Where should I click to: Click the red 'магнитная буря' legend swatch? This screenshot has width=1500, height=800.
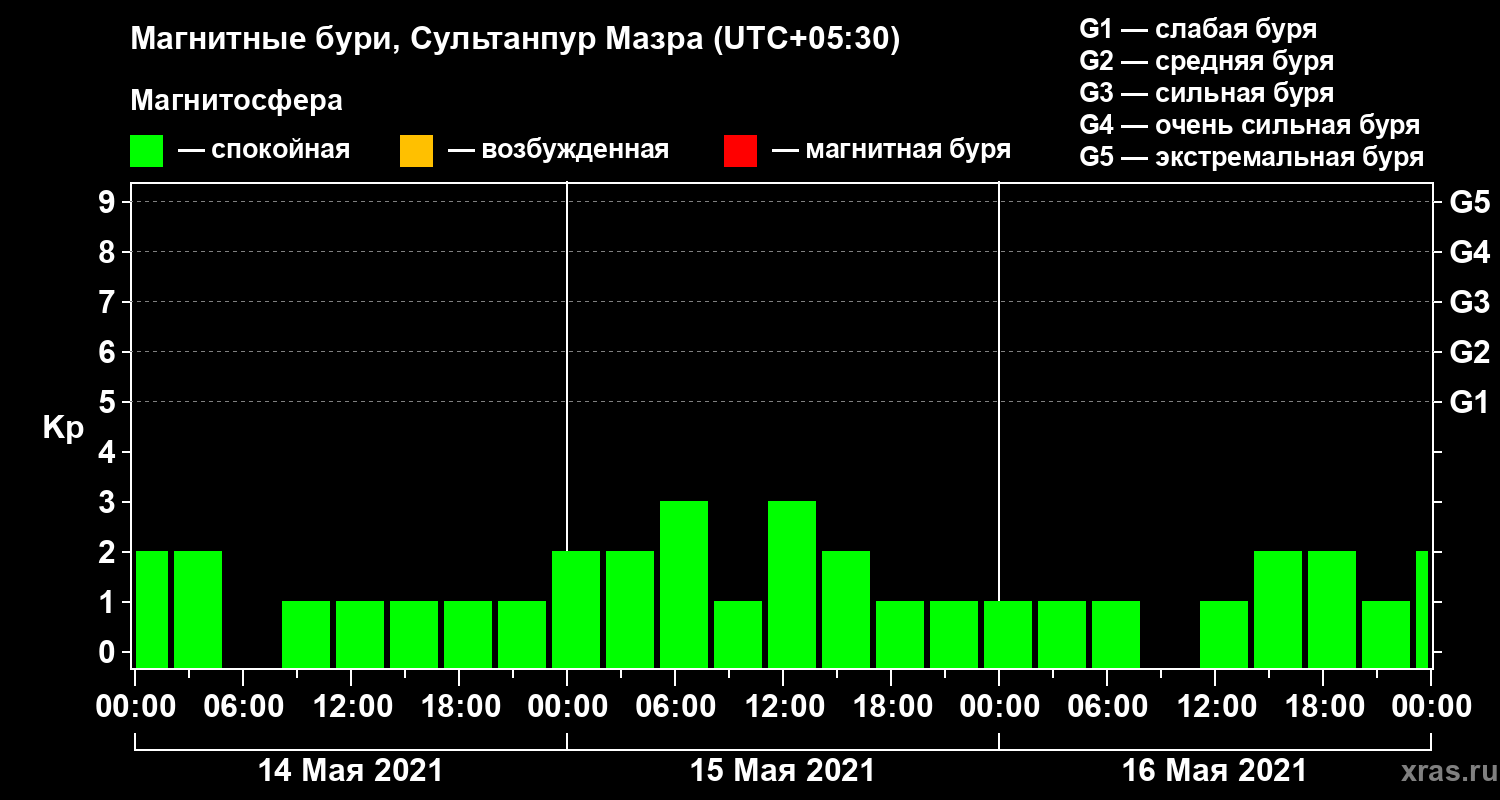click(x=740, y=151)
